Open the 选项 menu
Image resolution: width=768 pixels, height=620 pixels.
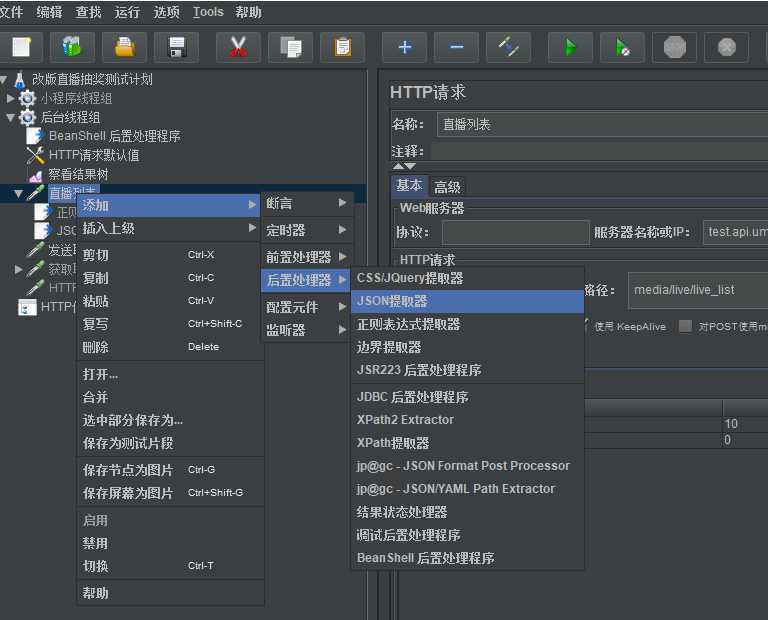pyautogui.click(x=167, y=12)
